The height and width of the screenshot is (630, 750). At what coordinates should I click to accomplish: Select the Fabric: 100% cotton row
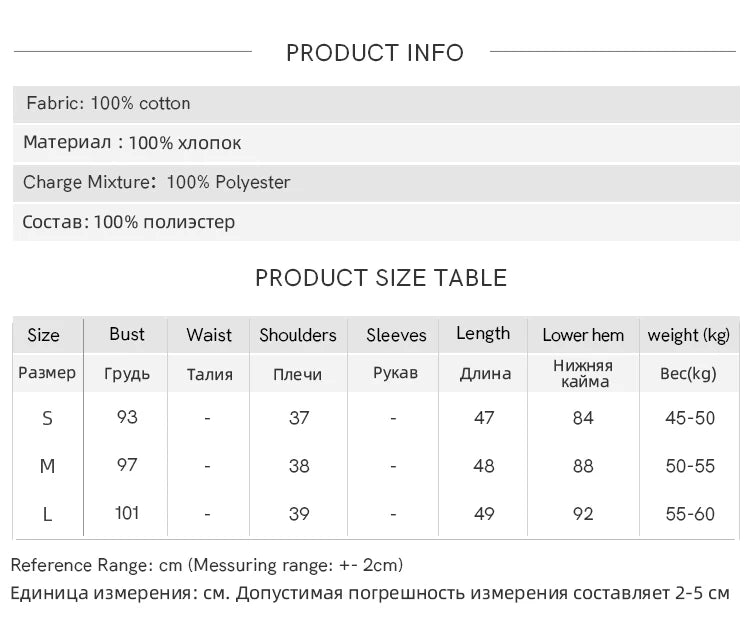coord(376,104)
